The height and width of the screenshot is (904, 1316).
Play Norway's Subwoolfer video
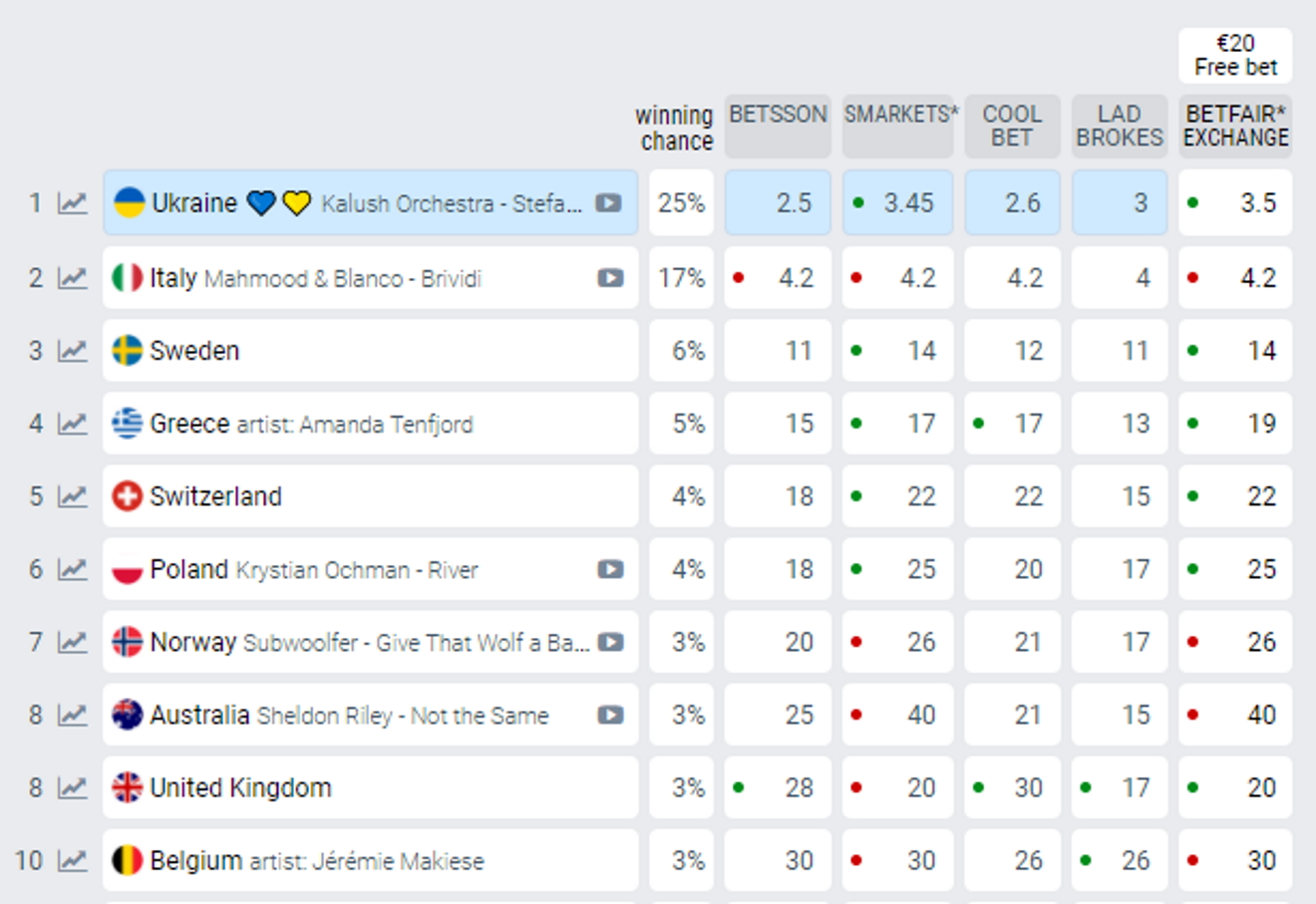point(610,642)
